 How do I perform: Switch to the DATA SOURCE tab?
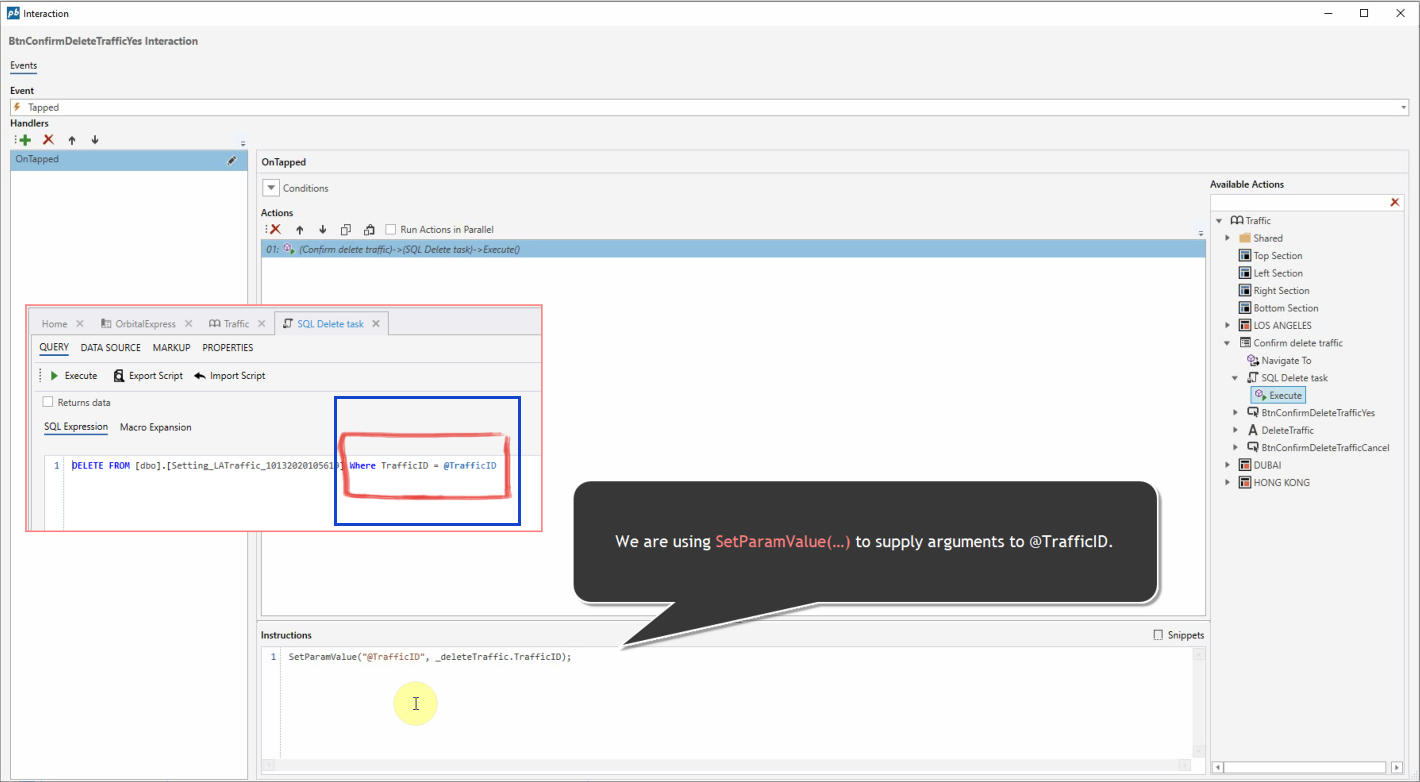tap(110, 348)
